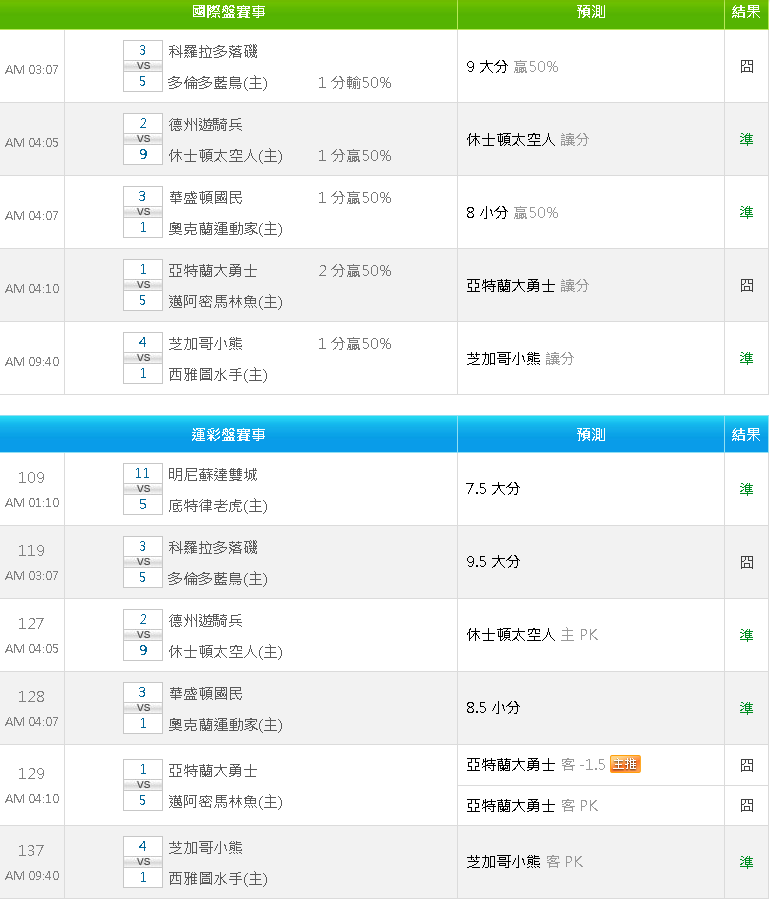Click the 9 大分 贏50% prediction
Image resolution: width=770 pixels, height=900 pixels.
click(512, 67)
